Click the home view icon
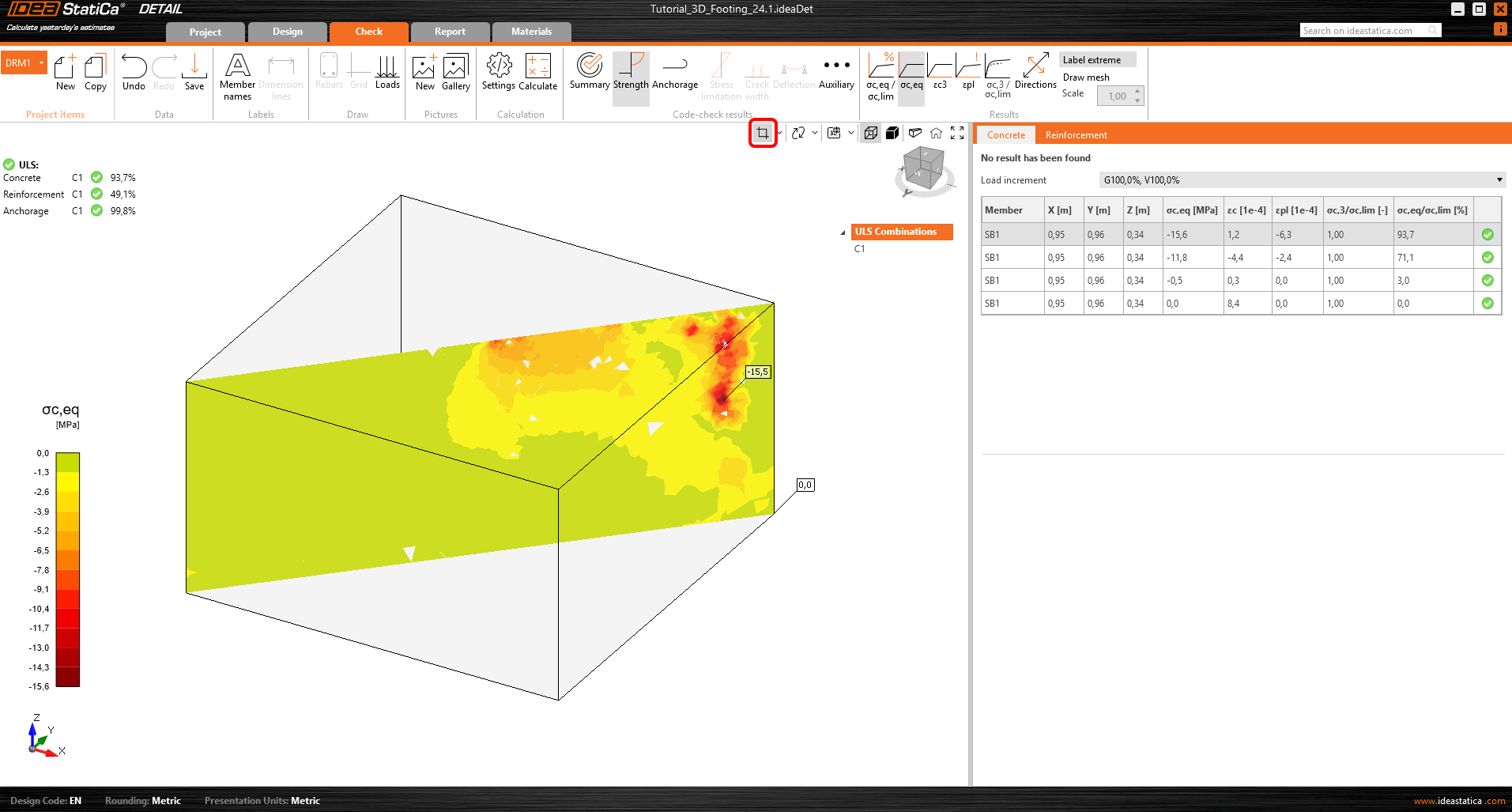Image resolution: width=1512 pixels, height=812 pixels. (x=936, y=133)
